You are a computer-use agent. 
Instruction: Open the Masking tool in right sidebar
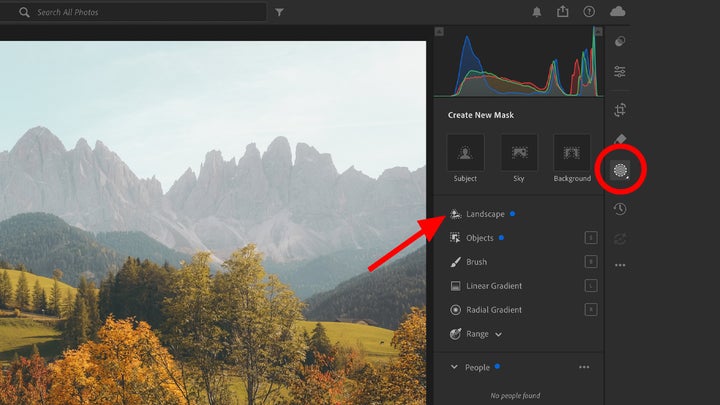click(x=620, y=172)
